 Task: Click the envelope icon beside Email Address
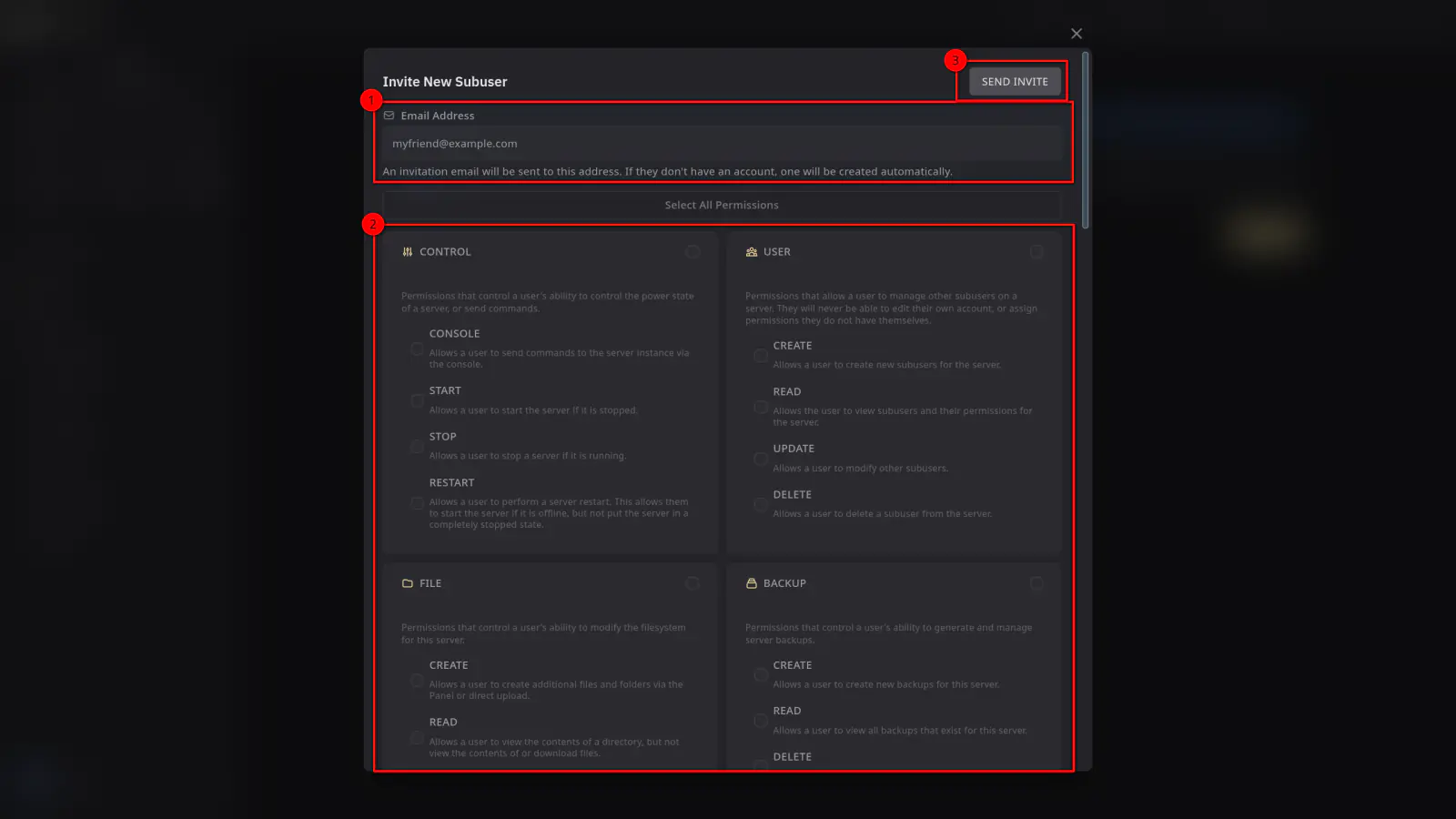pos(389,116)
